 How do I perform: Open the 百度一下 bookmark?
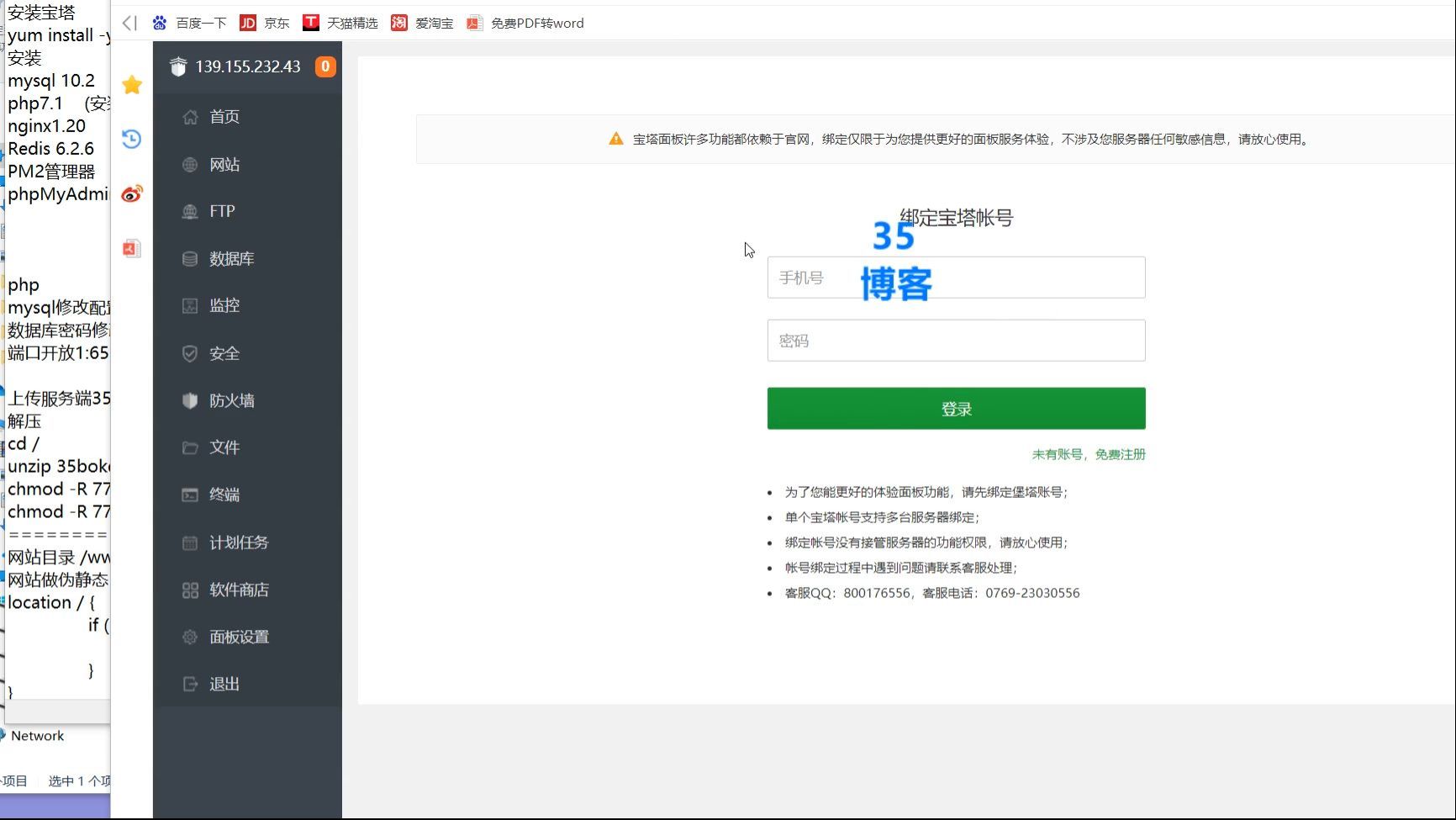click(x=190, y=23)
